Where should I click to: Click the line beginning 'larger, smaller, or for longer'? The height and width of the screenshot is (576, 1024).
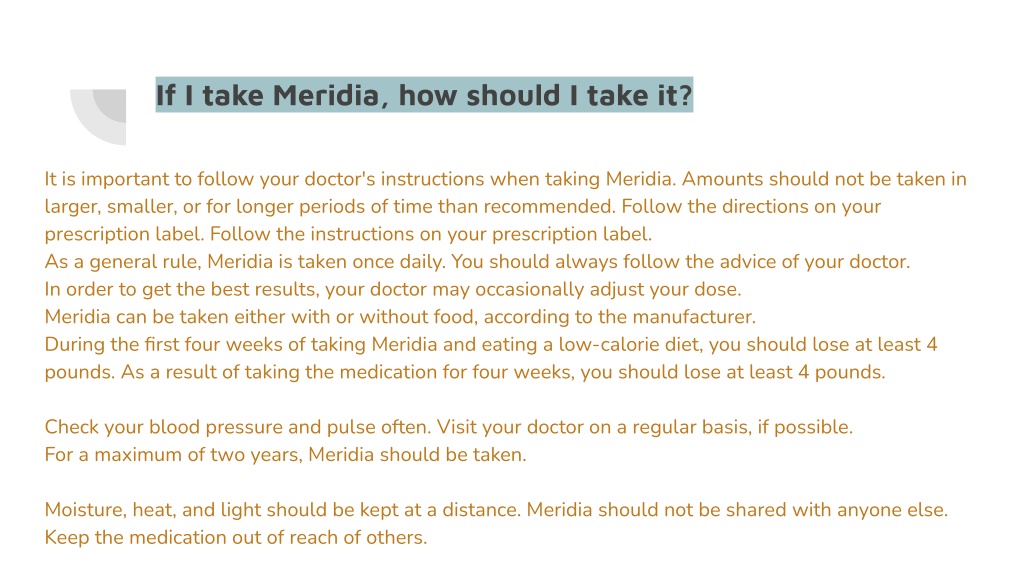pos(462,206)
